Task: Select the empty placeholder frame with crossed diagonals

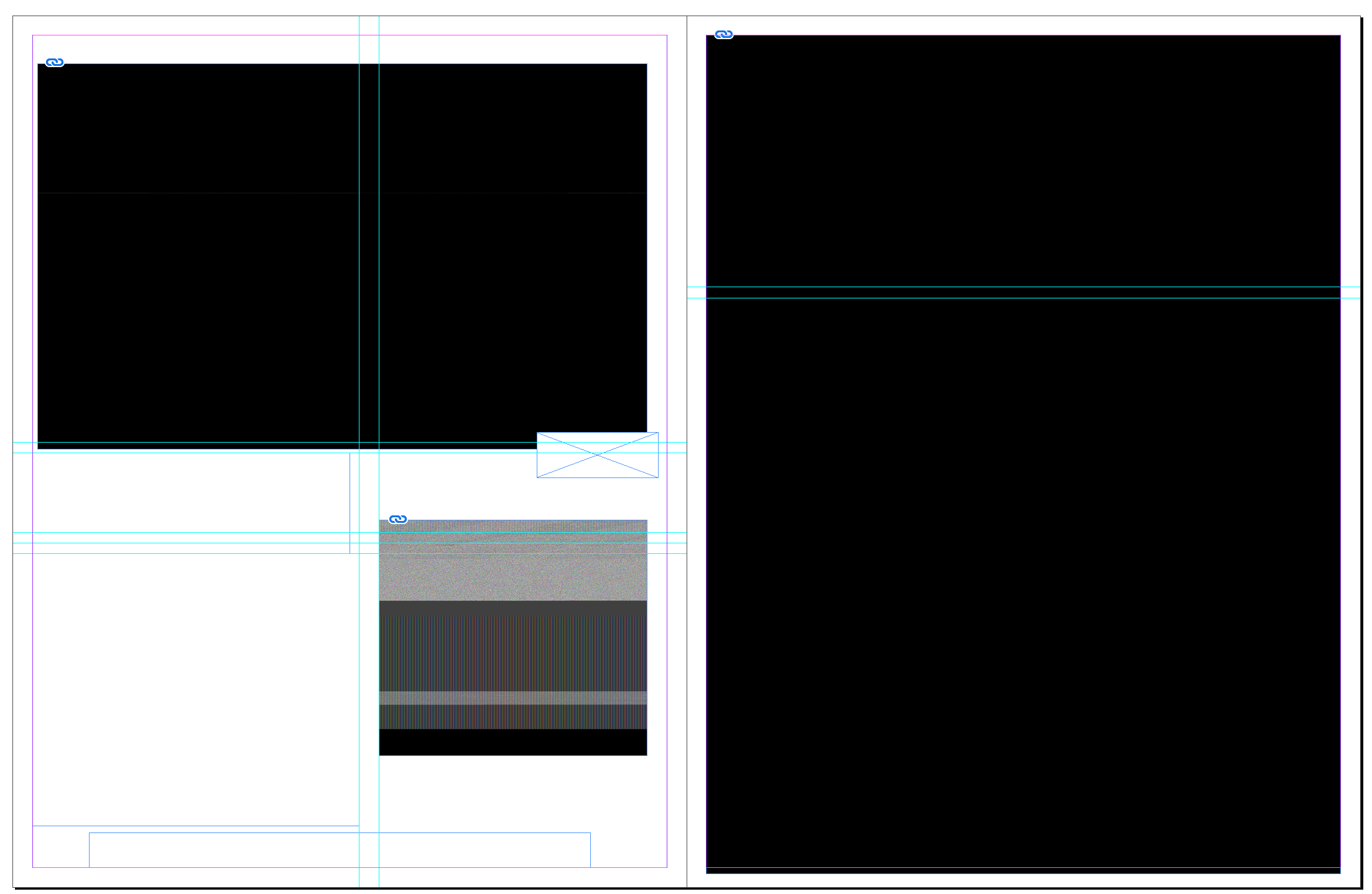Action: pyautogui.click(x=597, y=455)
